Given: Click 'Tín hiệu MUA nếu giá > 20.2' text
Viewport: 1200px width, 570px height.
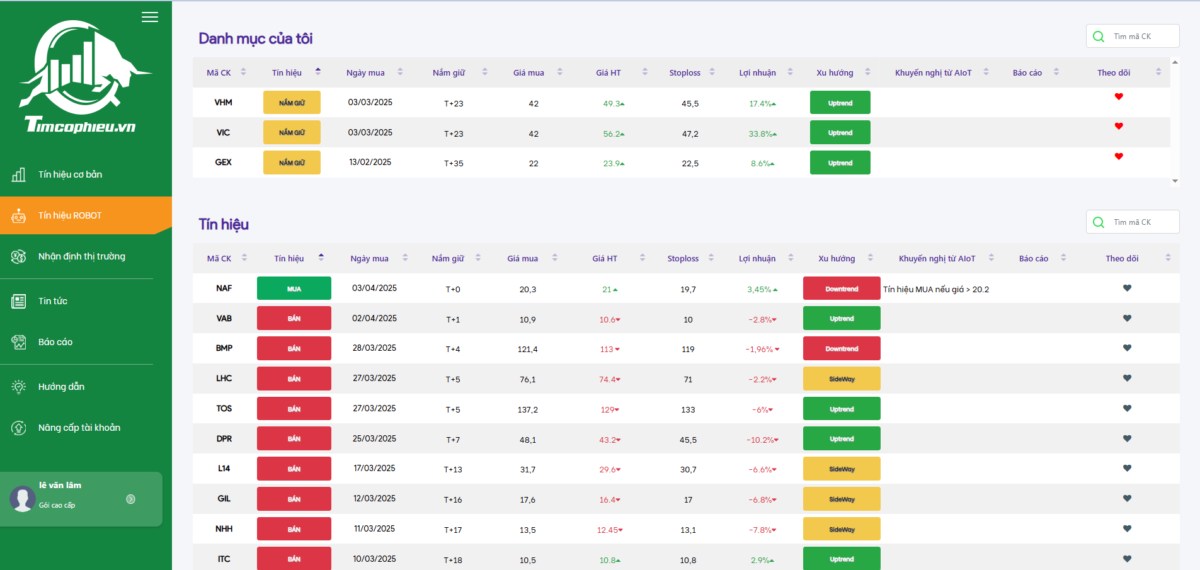Looking at the screenshot, I should click(x=936, y=289).
